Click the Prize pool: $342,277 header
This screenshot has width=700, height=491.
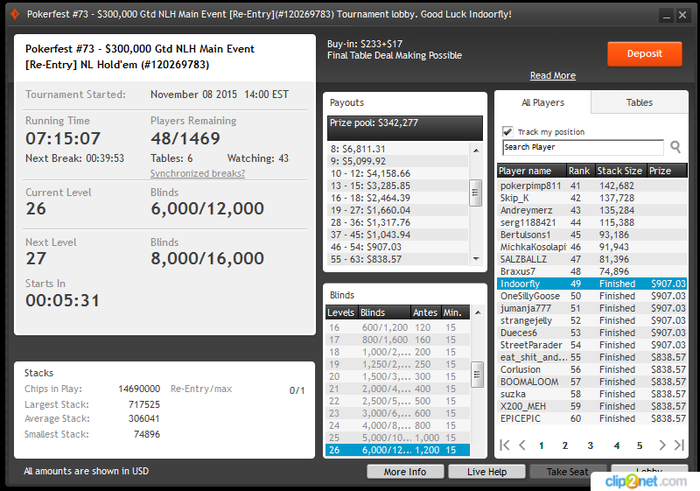405,128
